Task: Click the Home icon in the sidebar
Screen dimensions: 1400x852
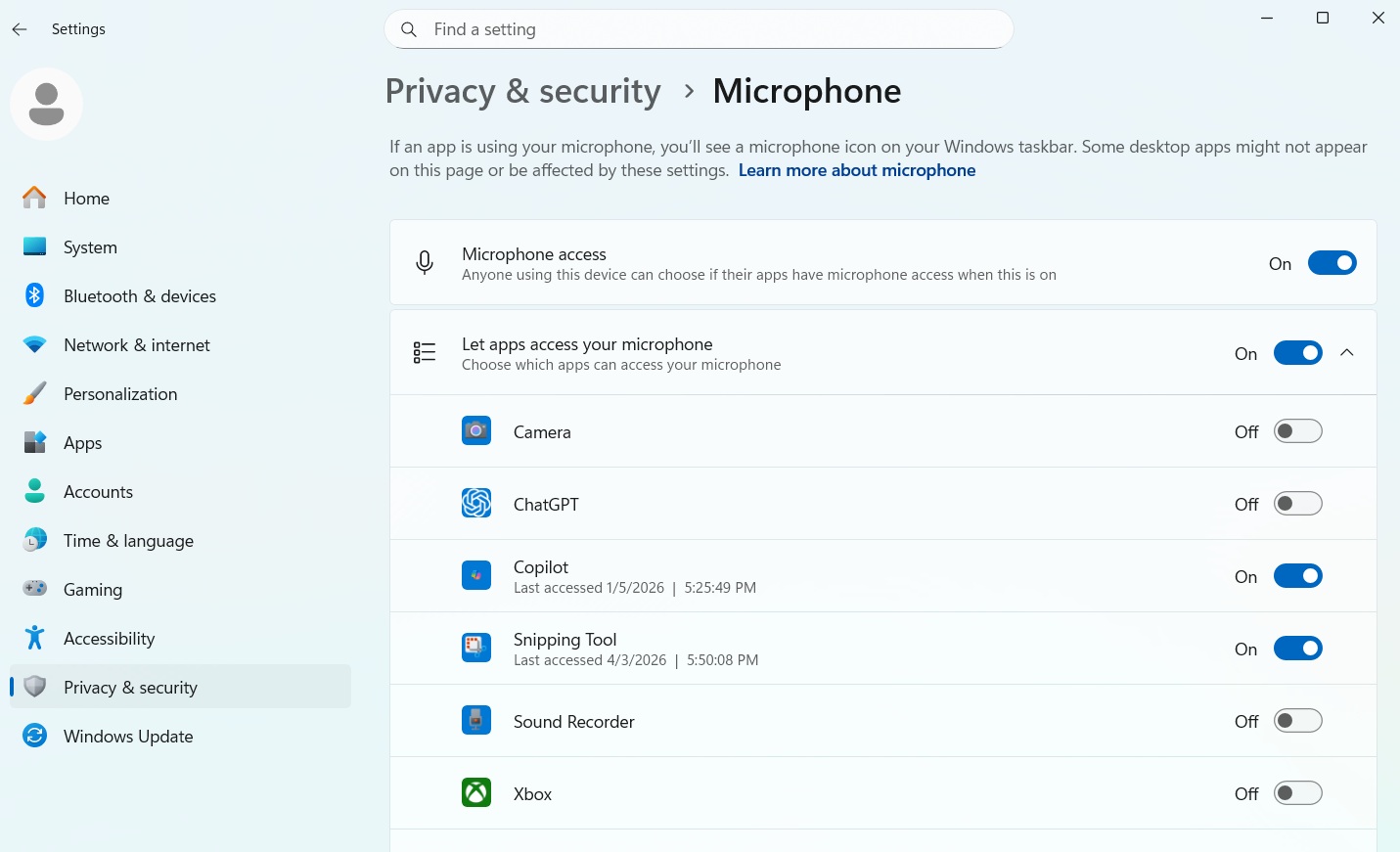Action: 34,198
